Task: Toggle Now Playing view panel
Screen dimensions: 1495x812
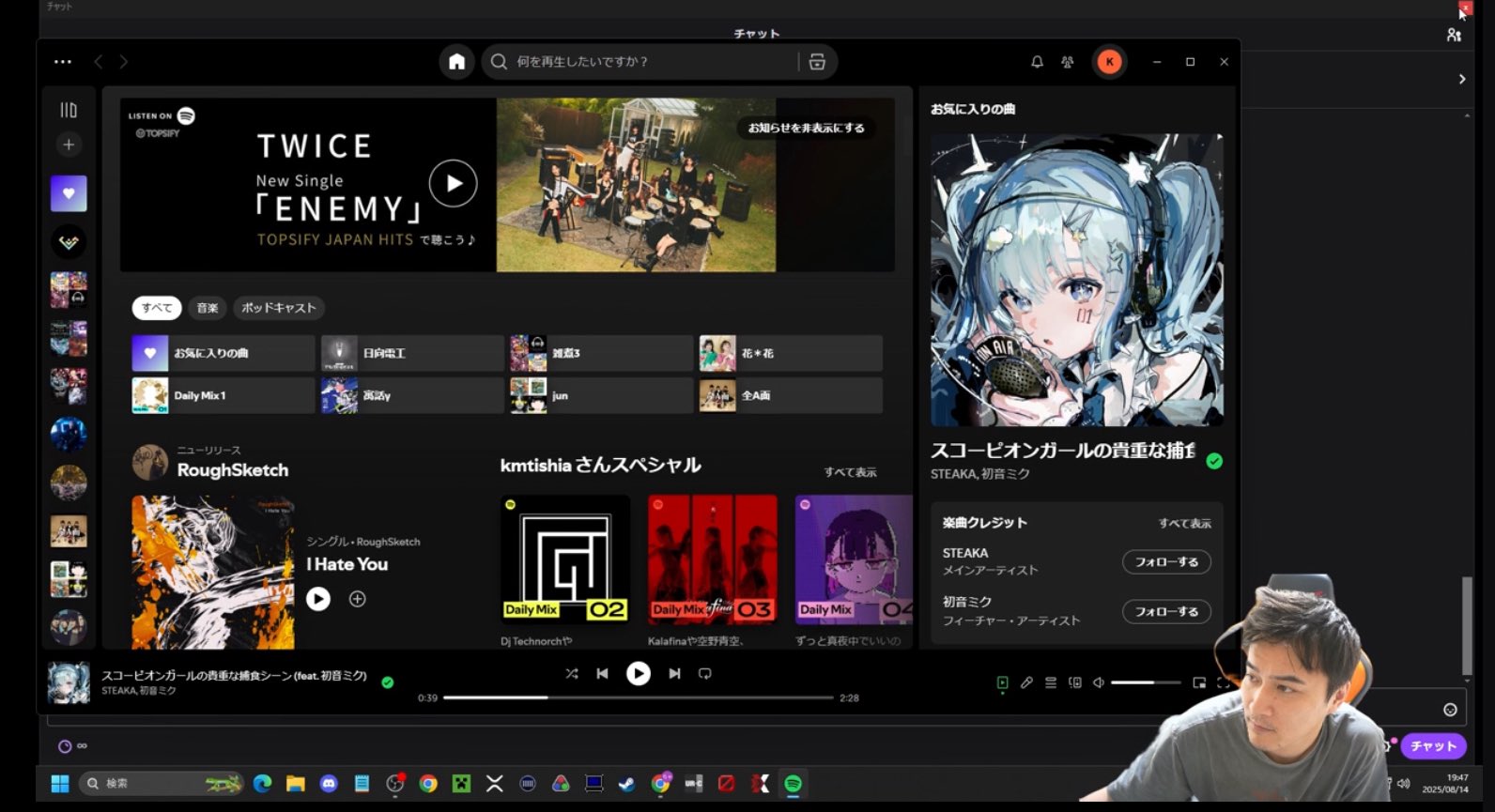Action: pyautogui.click(x=1002, y=682)
